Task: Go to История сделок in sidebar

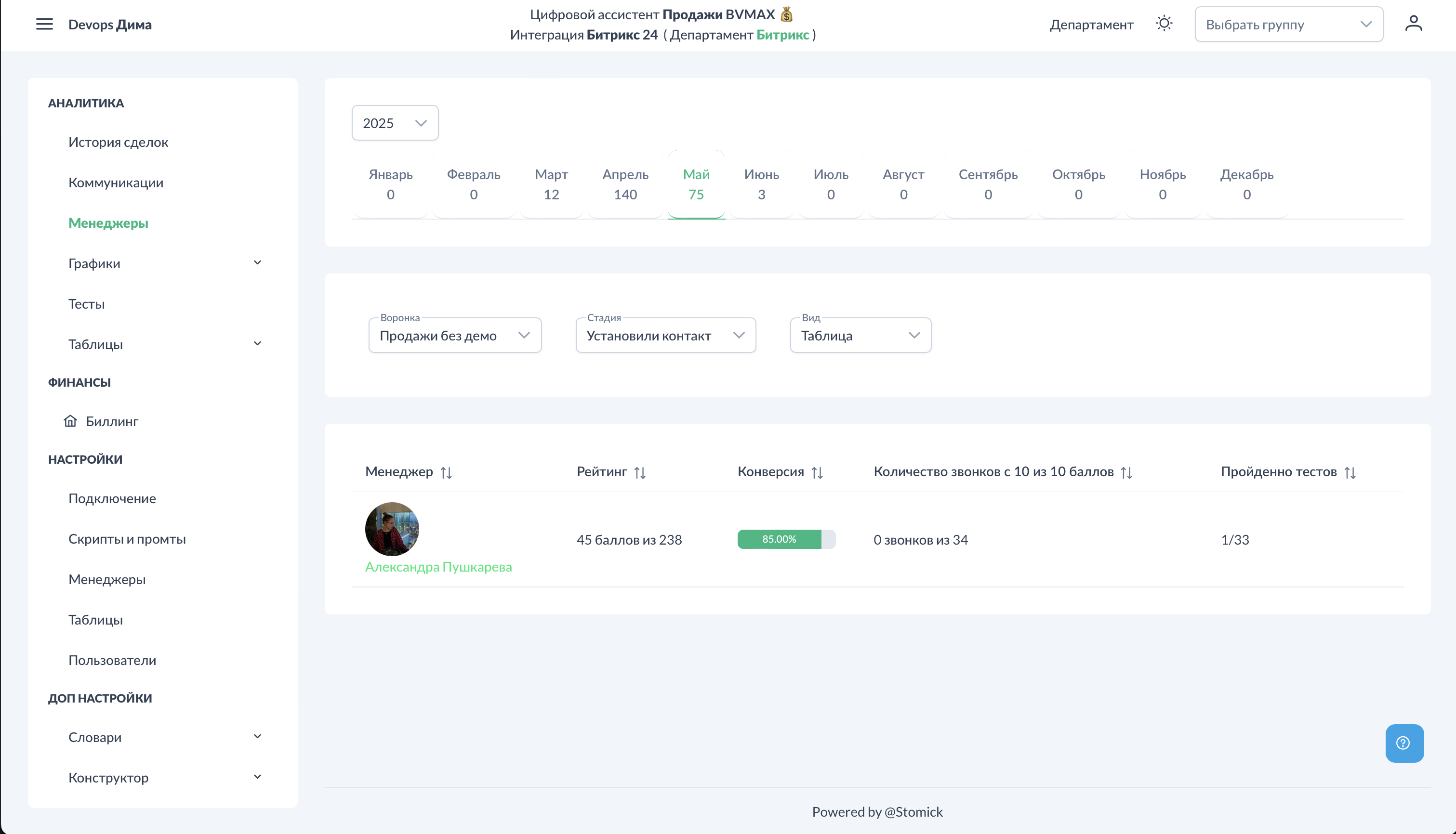Action: 118,142
